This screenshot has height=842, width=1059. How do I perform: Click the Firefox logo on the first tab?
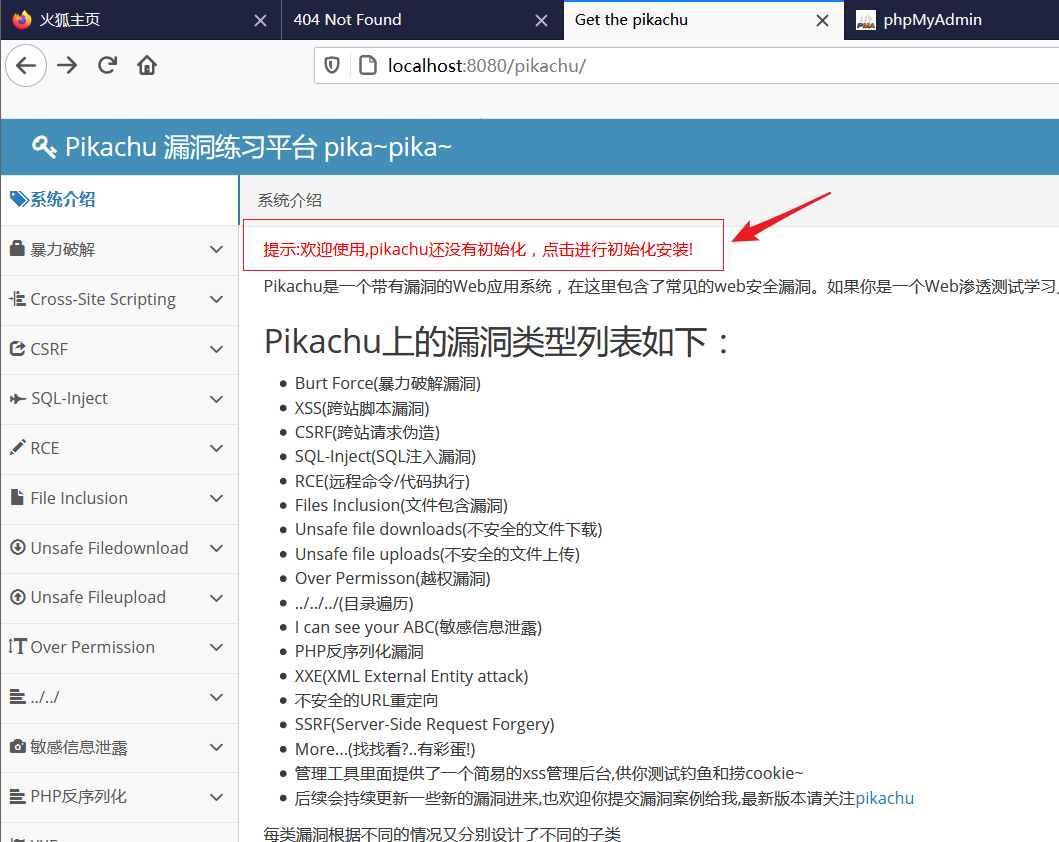pos(22,20)
